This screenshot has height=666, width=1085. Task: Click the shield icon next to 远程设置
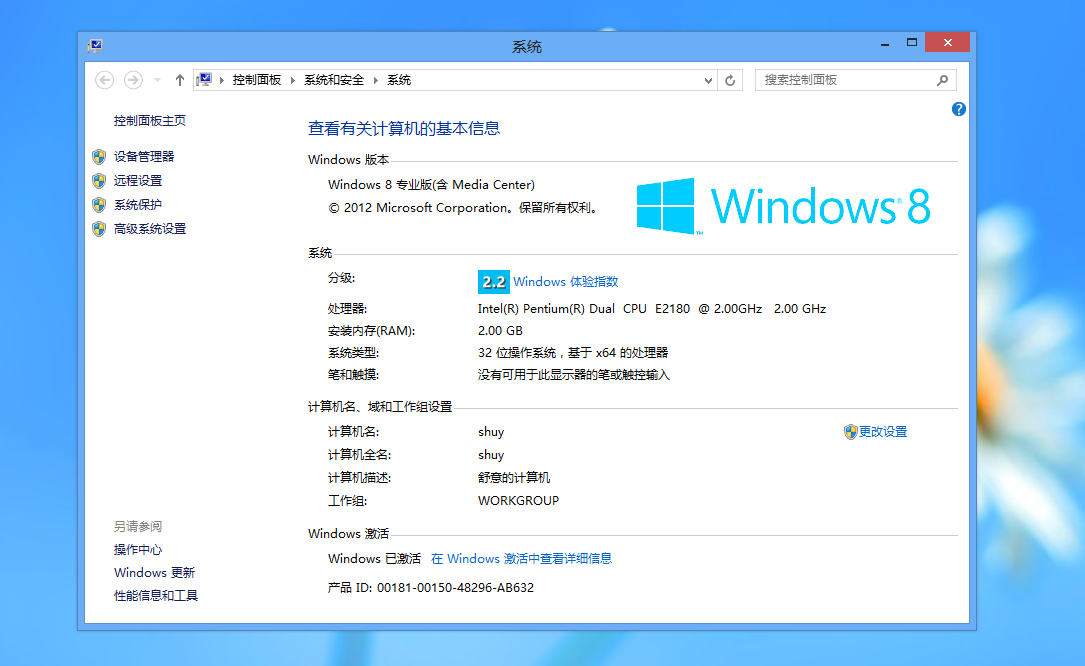coord(99,181)
